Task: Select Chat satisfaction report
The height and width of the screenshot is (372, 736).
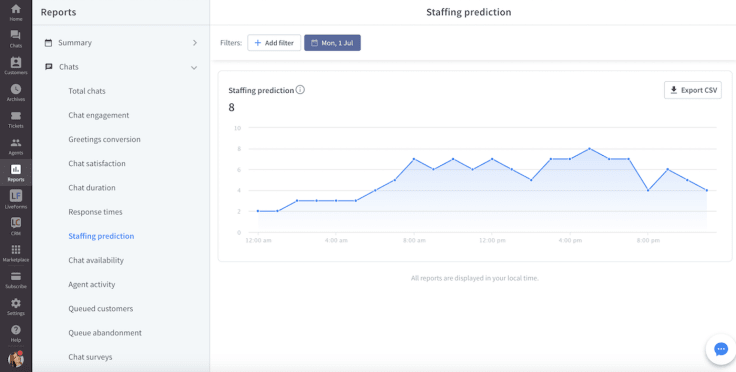Action: 97,163
